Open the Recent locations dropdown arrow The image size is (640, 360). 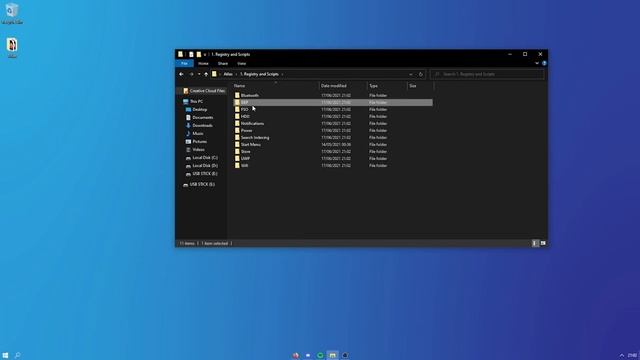199,74
